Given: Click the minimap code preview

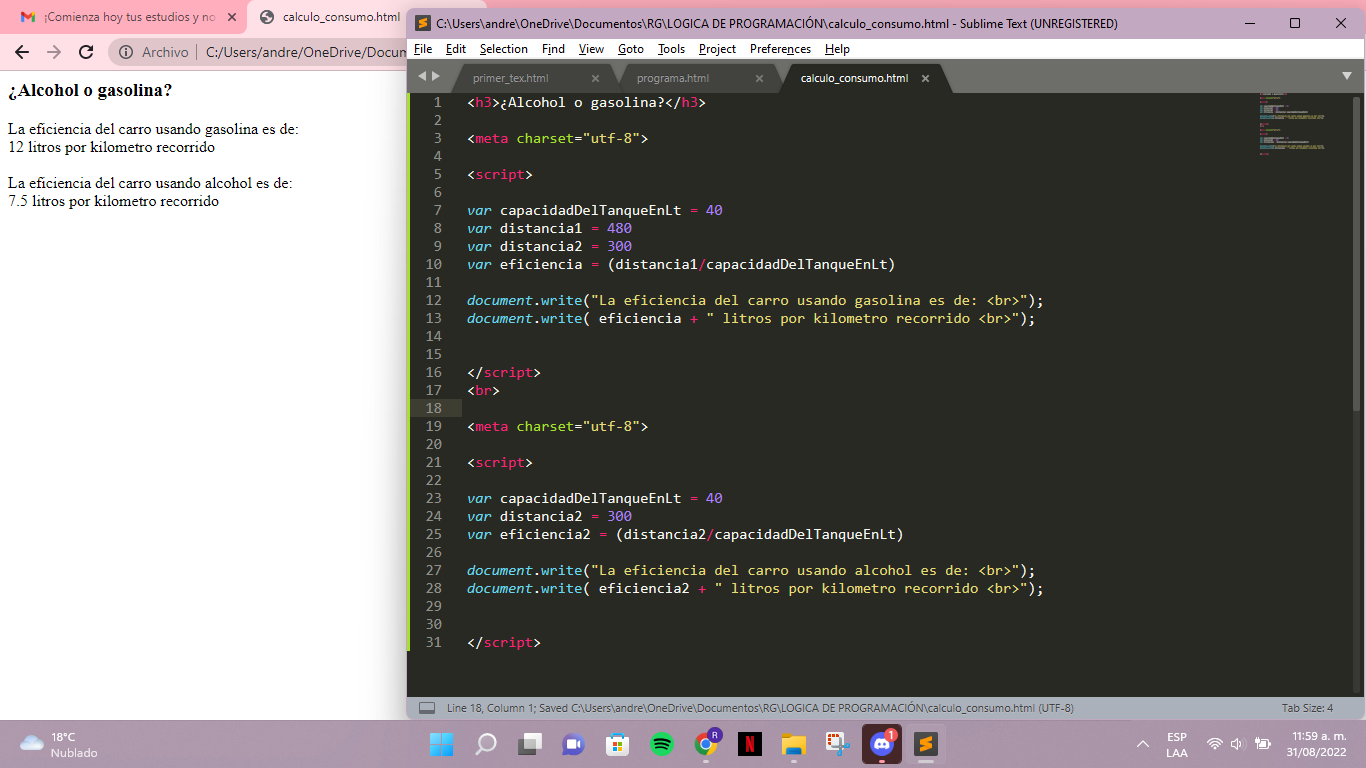Looking at the screenshot, I should click(1292, 124).
